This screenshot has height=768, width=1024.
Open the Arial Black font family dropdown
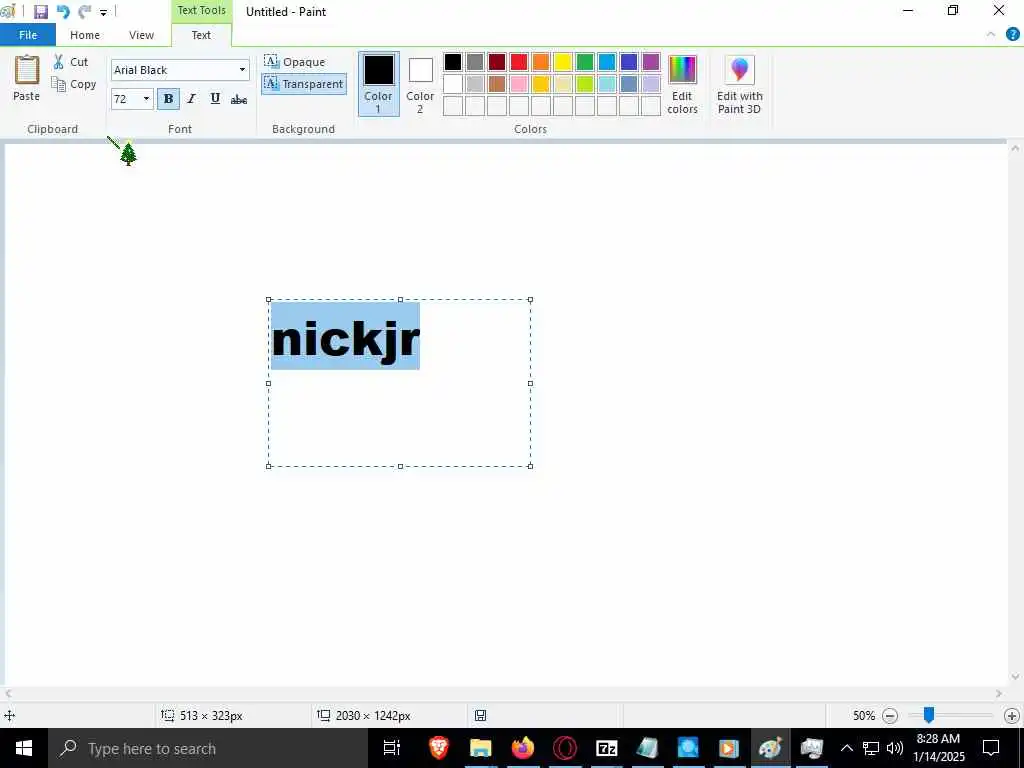pos(242,70)
